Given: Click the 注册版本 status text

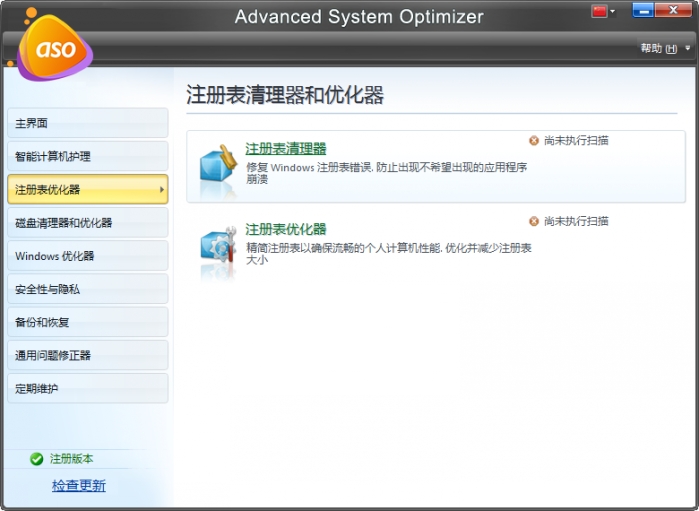Looking at the screenshot, I should [71, 458].
